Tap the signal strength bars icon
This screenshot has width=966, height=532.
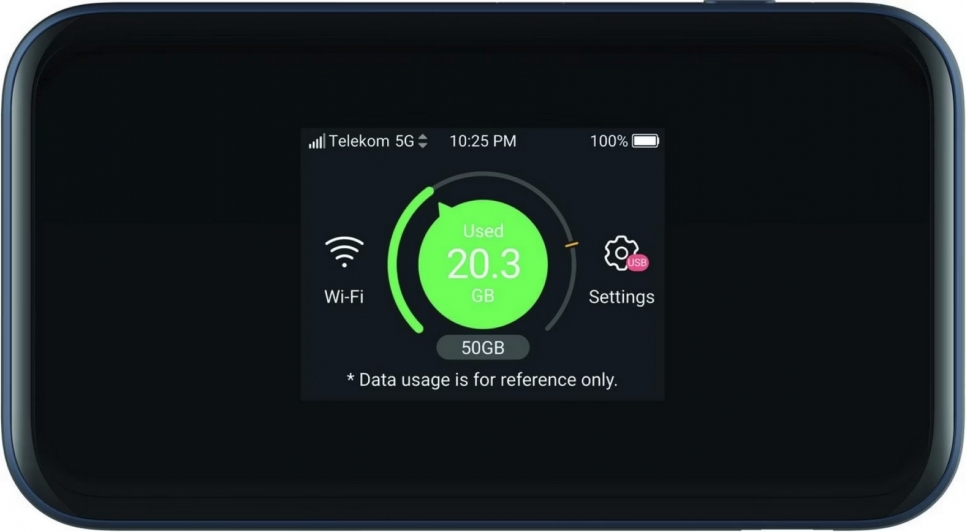tap(317, 141)
